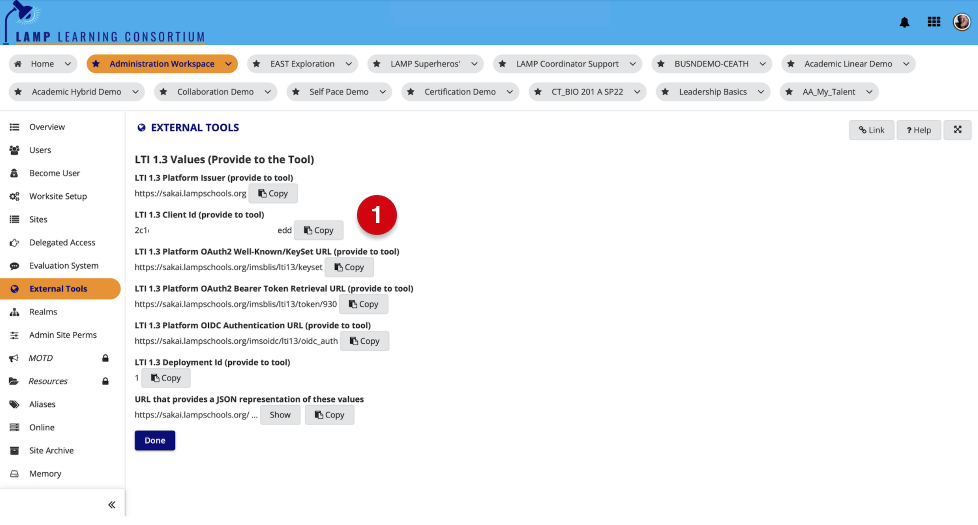Toggle fullscreen with the expand icon button
The image size is (978, 525).
957,130
